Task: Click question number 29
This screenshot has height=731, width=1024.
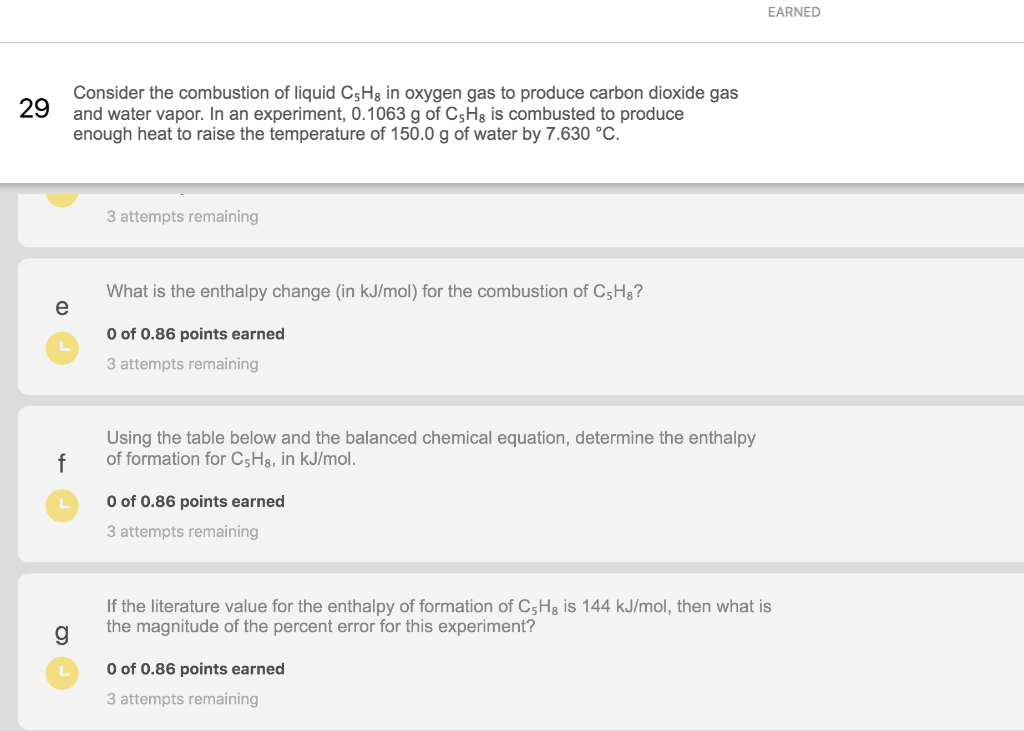Action: [34, 108]
